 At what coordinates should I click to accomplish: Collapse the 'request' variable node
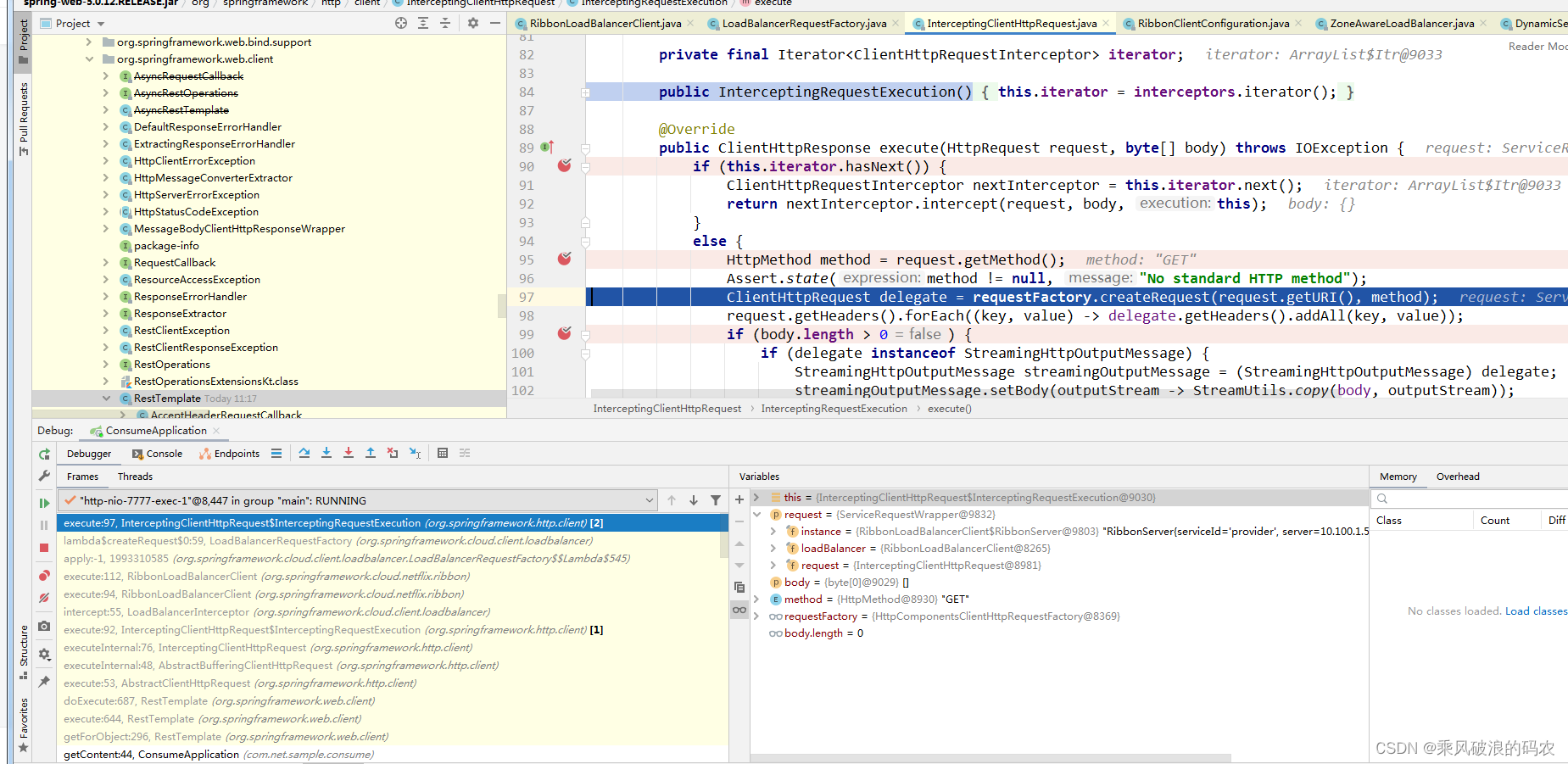[x=756, y=515]
